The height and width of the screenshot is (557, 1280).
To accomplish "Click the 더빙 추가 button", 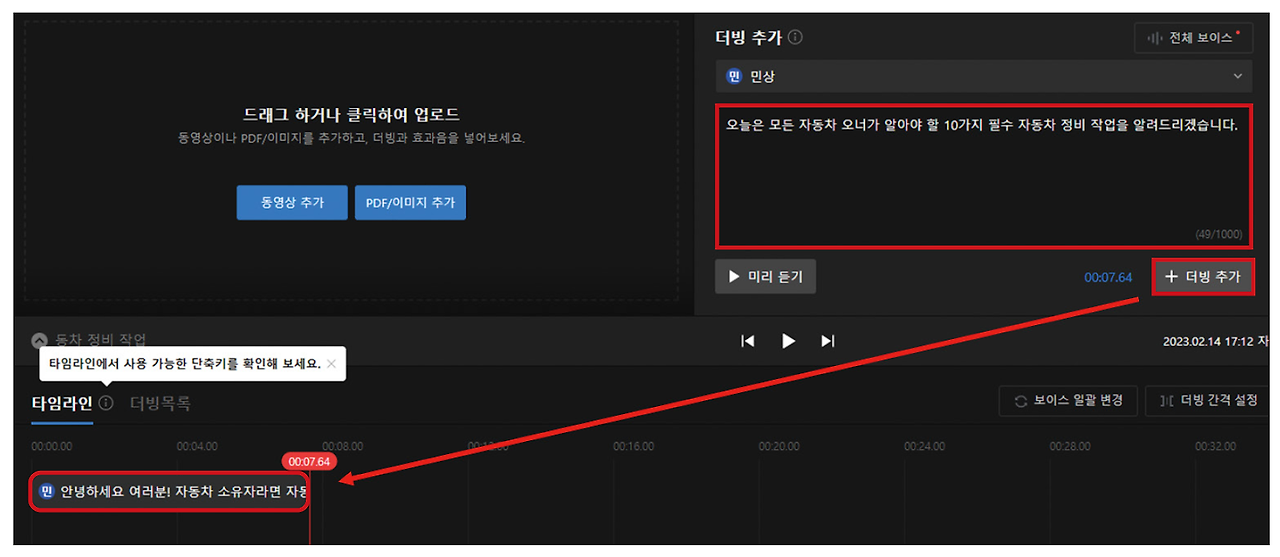I will point(1203,277).
